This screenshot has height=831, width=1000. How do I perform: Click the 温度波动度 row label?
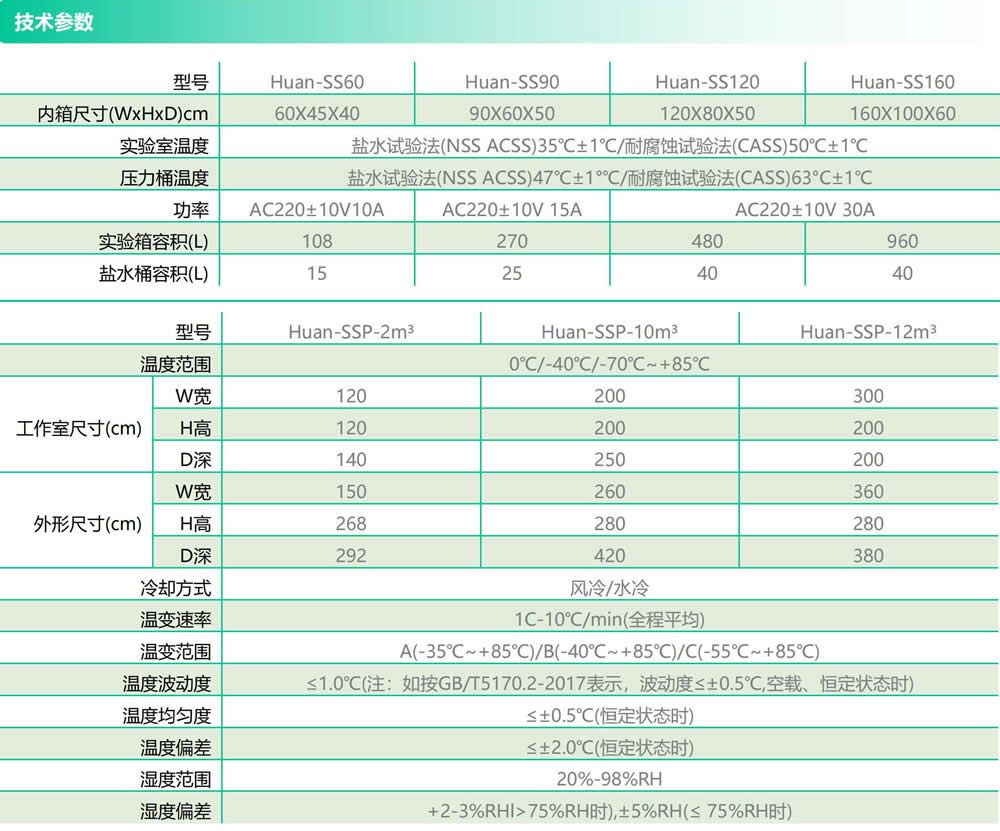click(166, 684)
